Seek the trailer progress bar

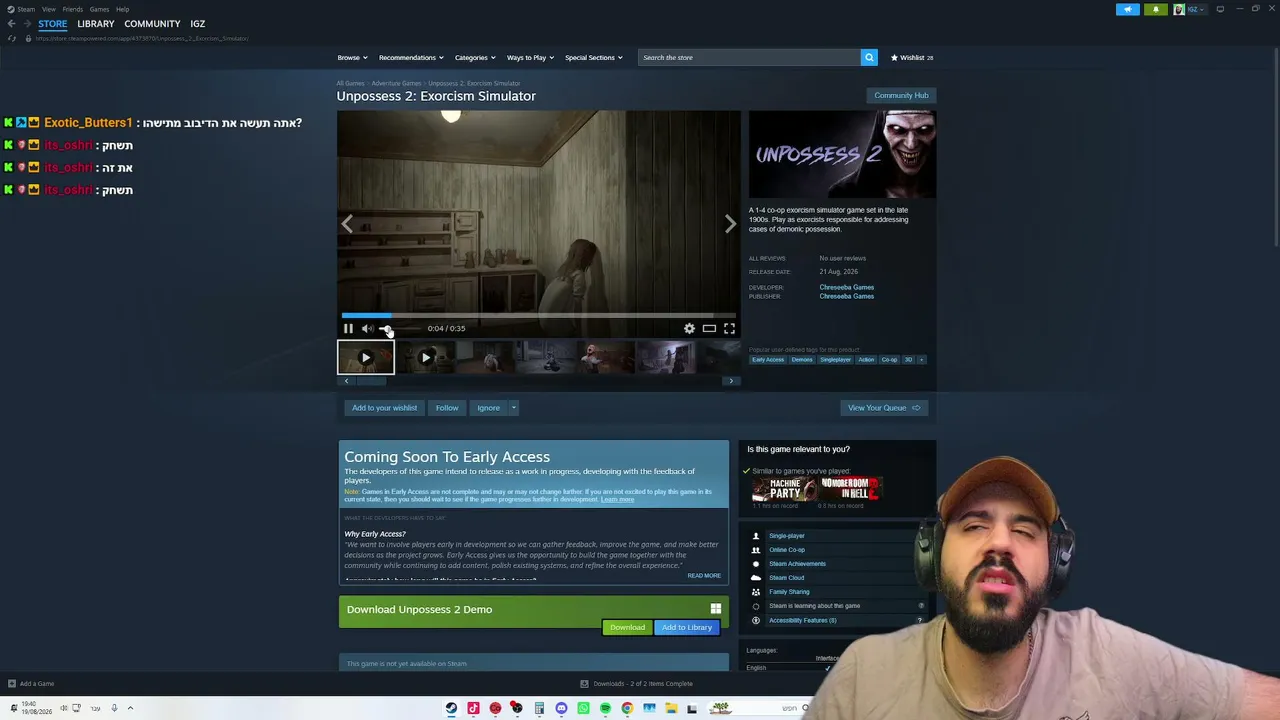[538, 315]
